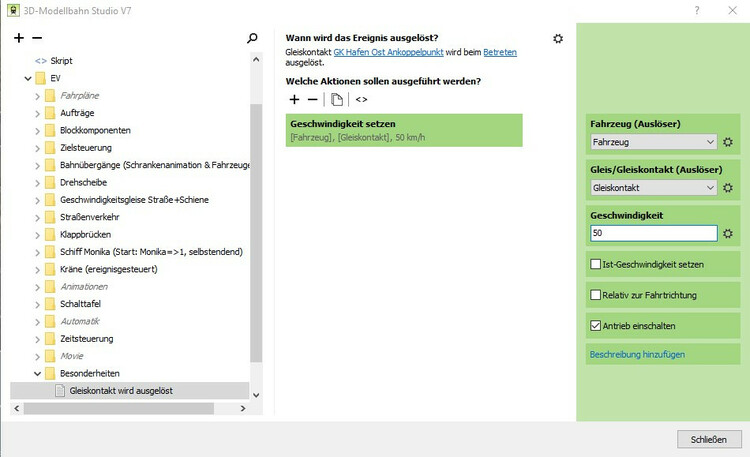Screen dimensions: 750x457
Task: Click the Betreten trigger link
Action: [500, 52]
